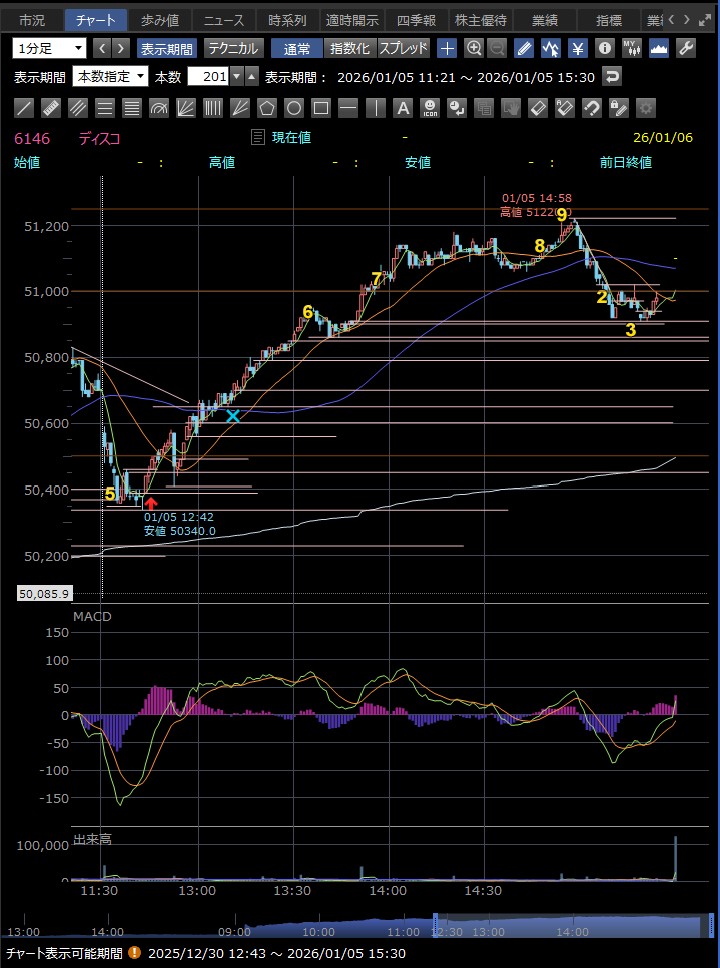Select the text annotation 'A' tool
The height and width of the screenshot is (968, 720).
[402, 108]
